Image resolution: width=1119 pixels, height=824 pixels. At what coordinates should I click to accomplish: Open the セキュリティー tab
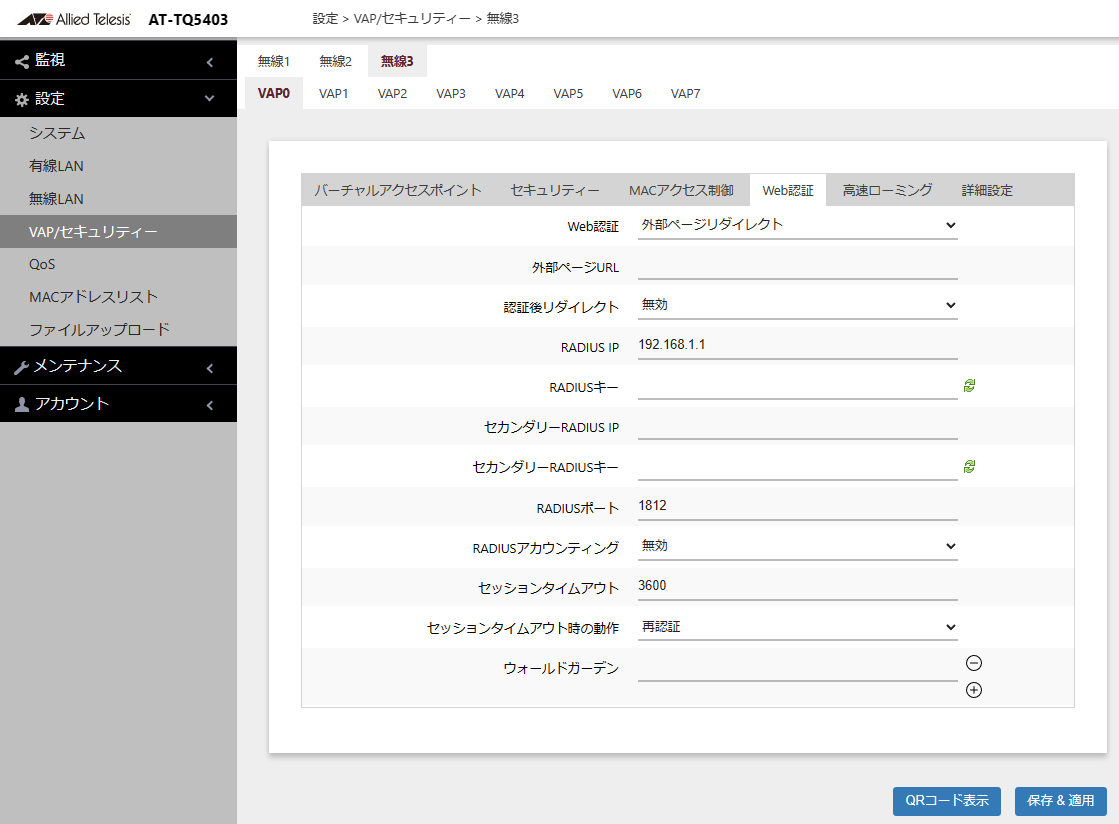[555, 190]
